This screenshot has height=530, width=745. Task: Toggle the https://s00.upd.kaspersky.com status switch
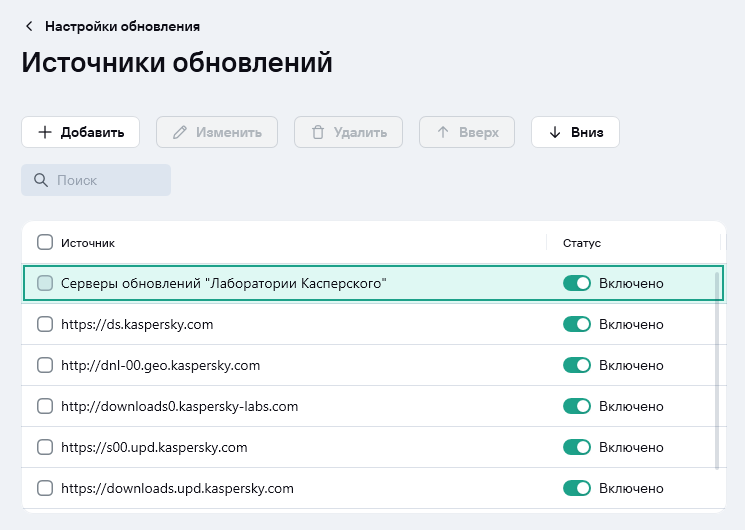tap(577, 447)
